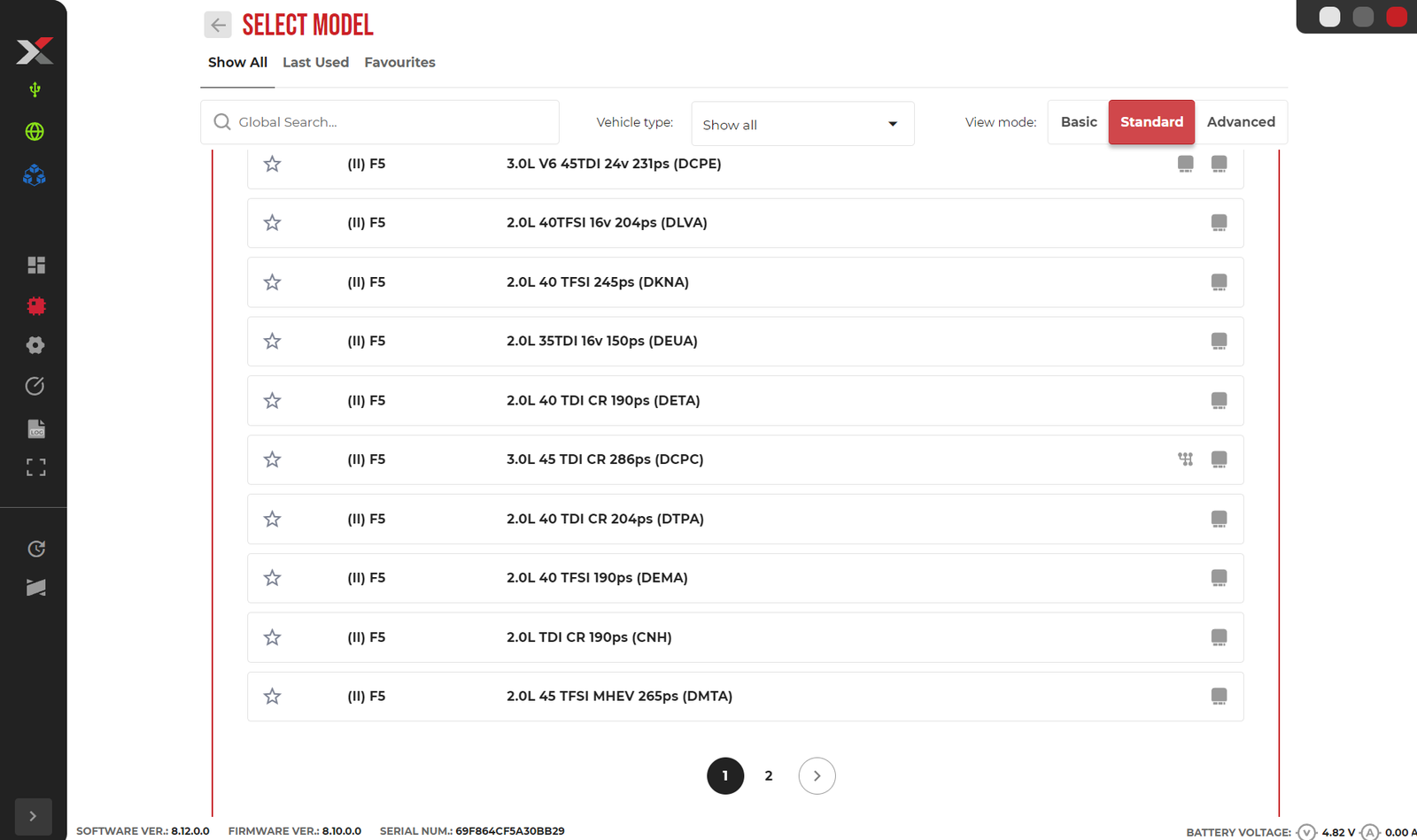The image size is (1417, 840).
Task: Click the ECU chip icon in DETA row
Action: click(x=1220, y=401)
